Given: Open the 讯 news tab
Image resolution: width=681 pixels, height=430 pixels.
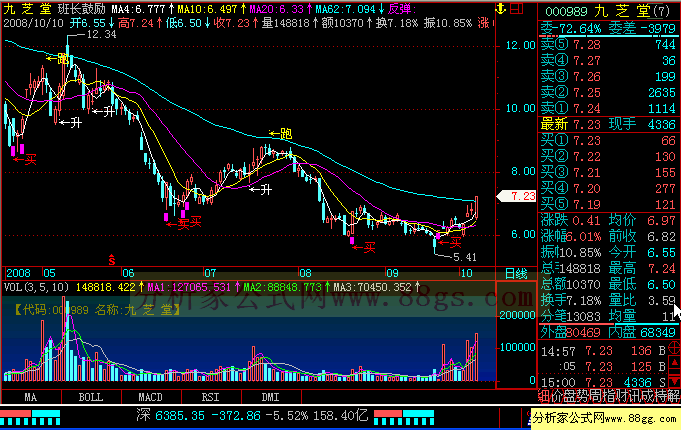Looking at the screenshot, I should pyautogui.click(x=635, y=396).
